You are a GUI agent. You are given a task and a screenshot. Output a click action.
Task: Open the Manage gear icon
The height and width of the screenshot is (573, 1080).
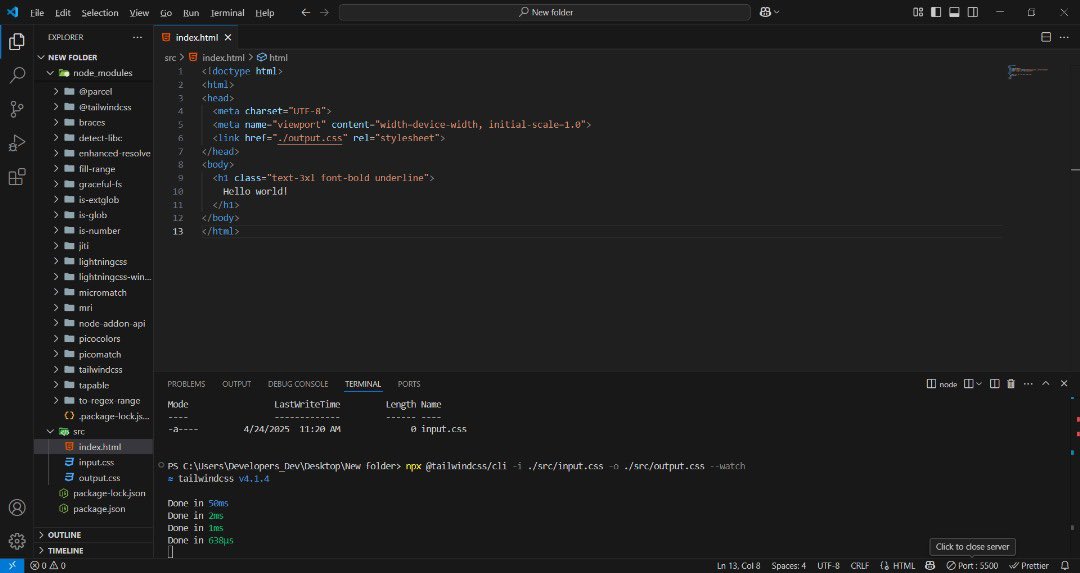coord(17,541)
